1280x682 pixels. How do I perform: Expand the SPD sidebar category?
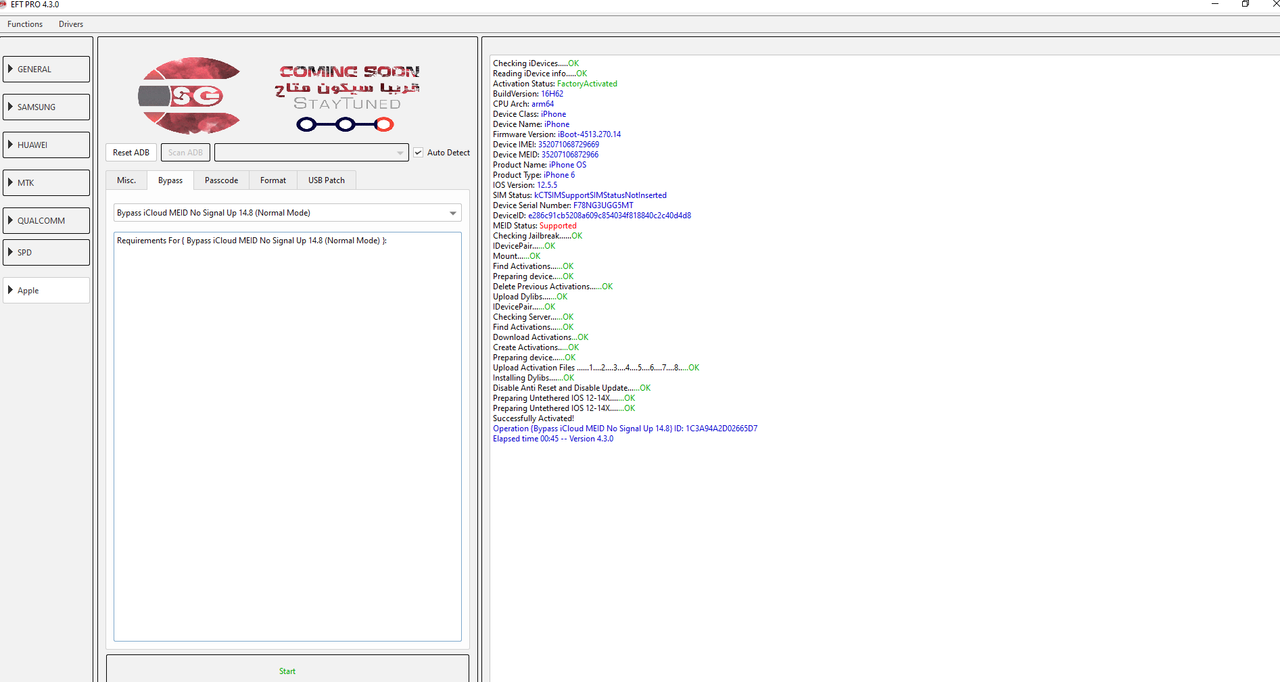point(46,252)
